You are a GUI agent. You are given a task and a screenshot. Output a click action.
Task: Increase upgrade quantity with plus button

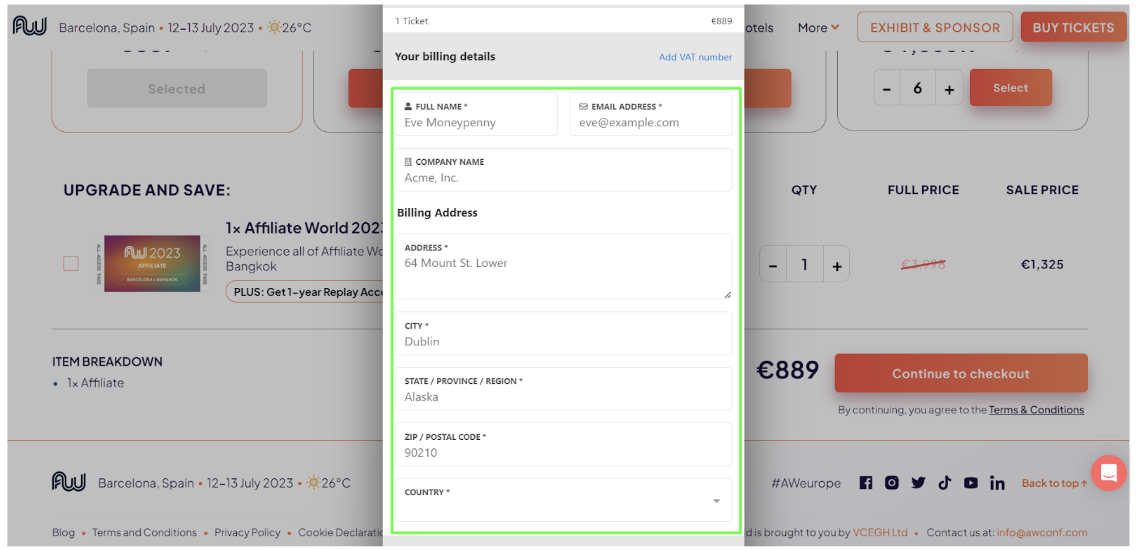click(837, 266)
